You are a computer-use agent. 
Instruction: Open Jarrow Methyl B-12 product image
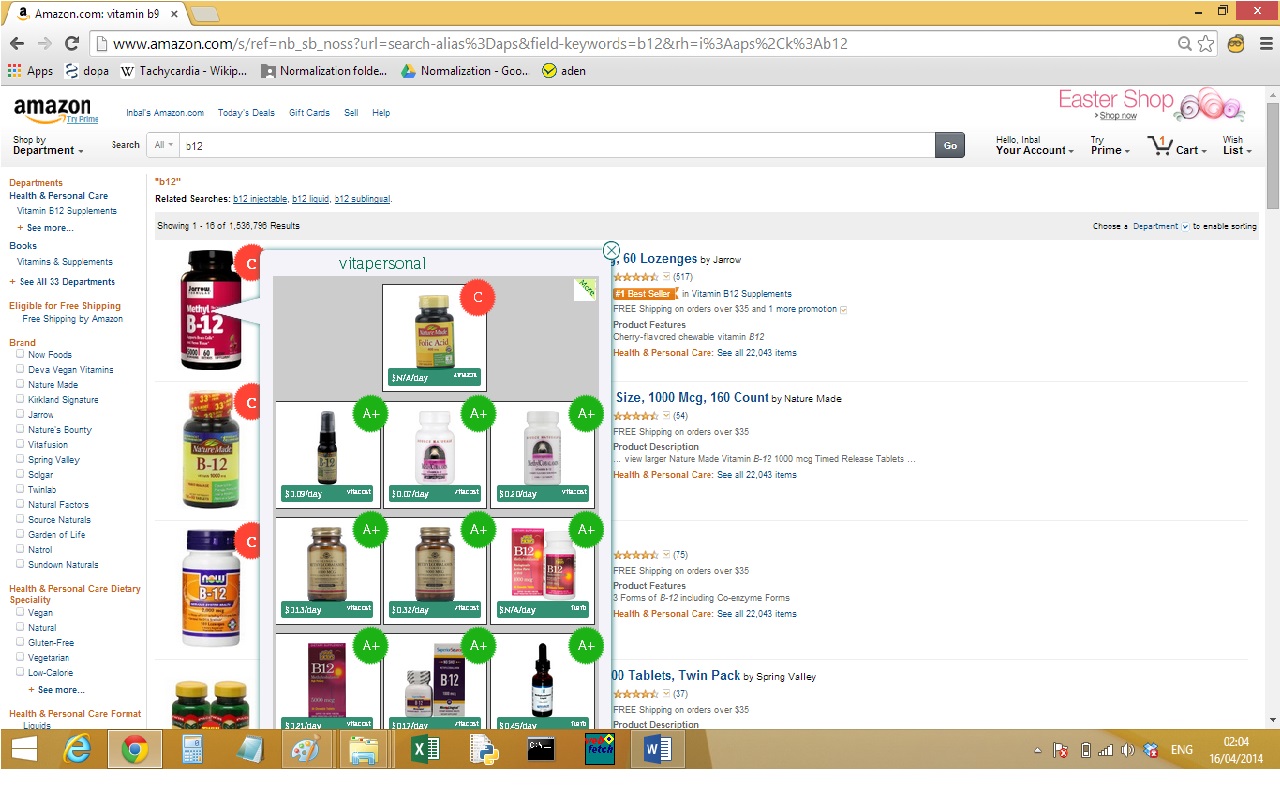[x=210, y=308]
